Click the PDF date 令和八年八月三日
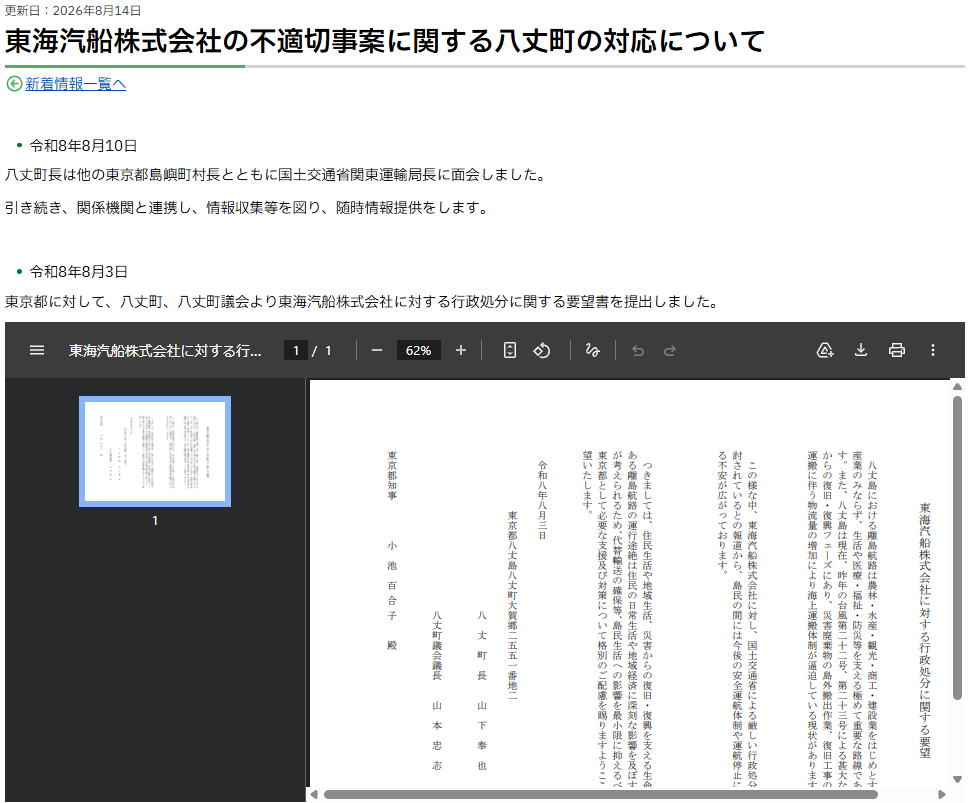This screenshot has width=968, height=803. click(542, 500)
